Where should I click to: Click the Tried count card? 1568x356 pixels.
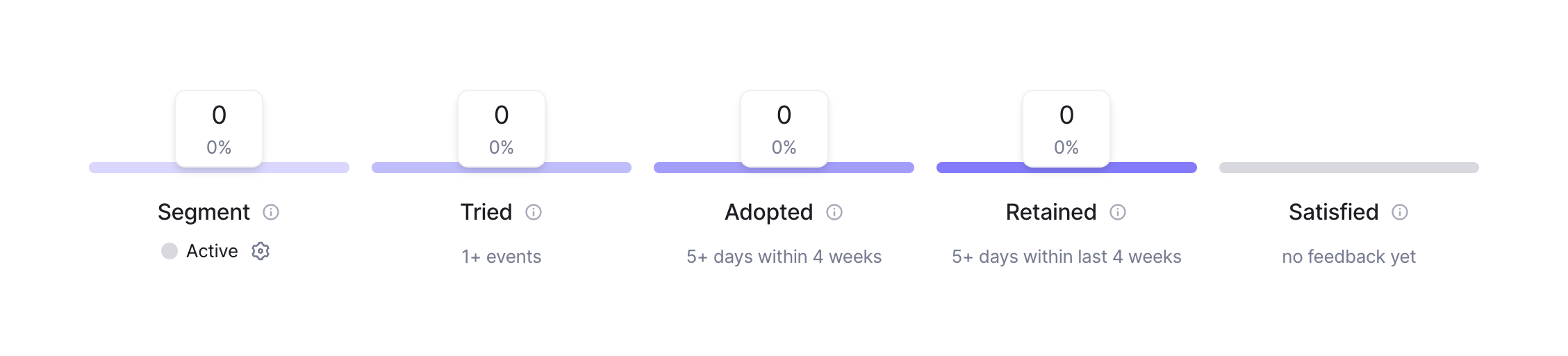502,129
